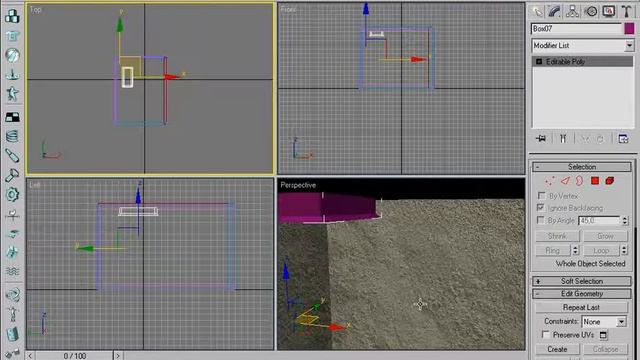The width and height of the screenshot is (640, 360).
Task: Create a reactor Fracture helper
Action: 12,252
